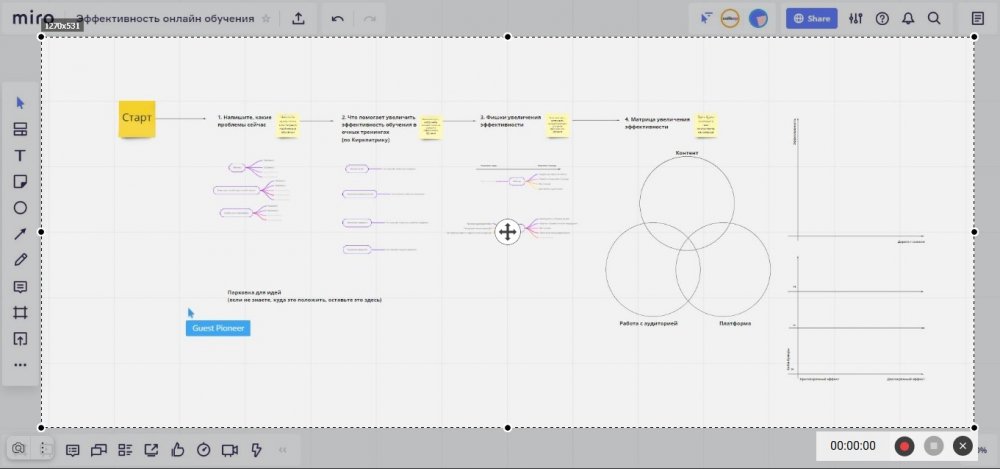
Task: Expand more tools with three dots
Action: 19,365
